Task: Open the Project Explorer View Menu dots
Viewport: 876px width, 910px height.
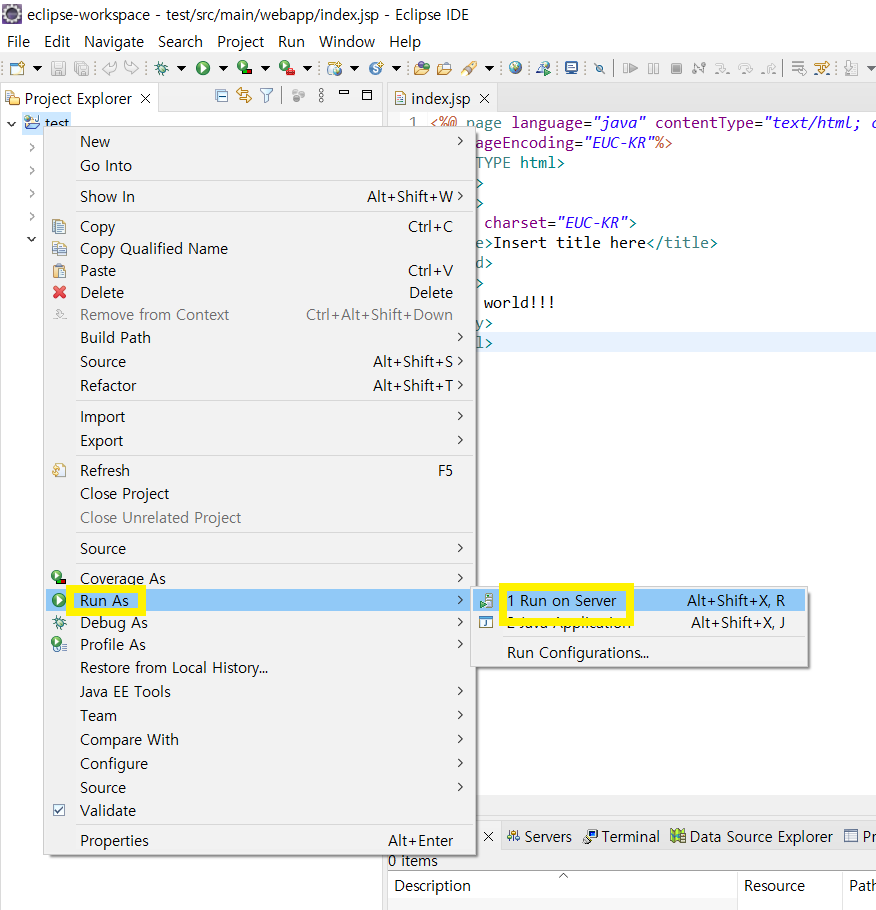Action: [321, 96]
